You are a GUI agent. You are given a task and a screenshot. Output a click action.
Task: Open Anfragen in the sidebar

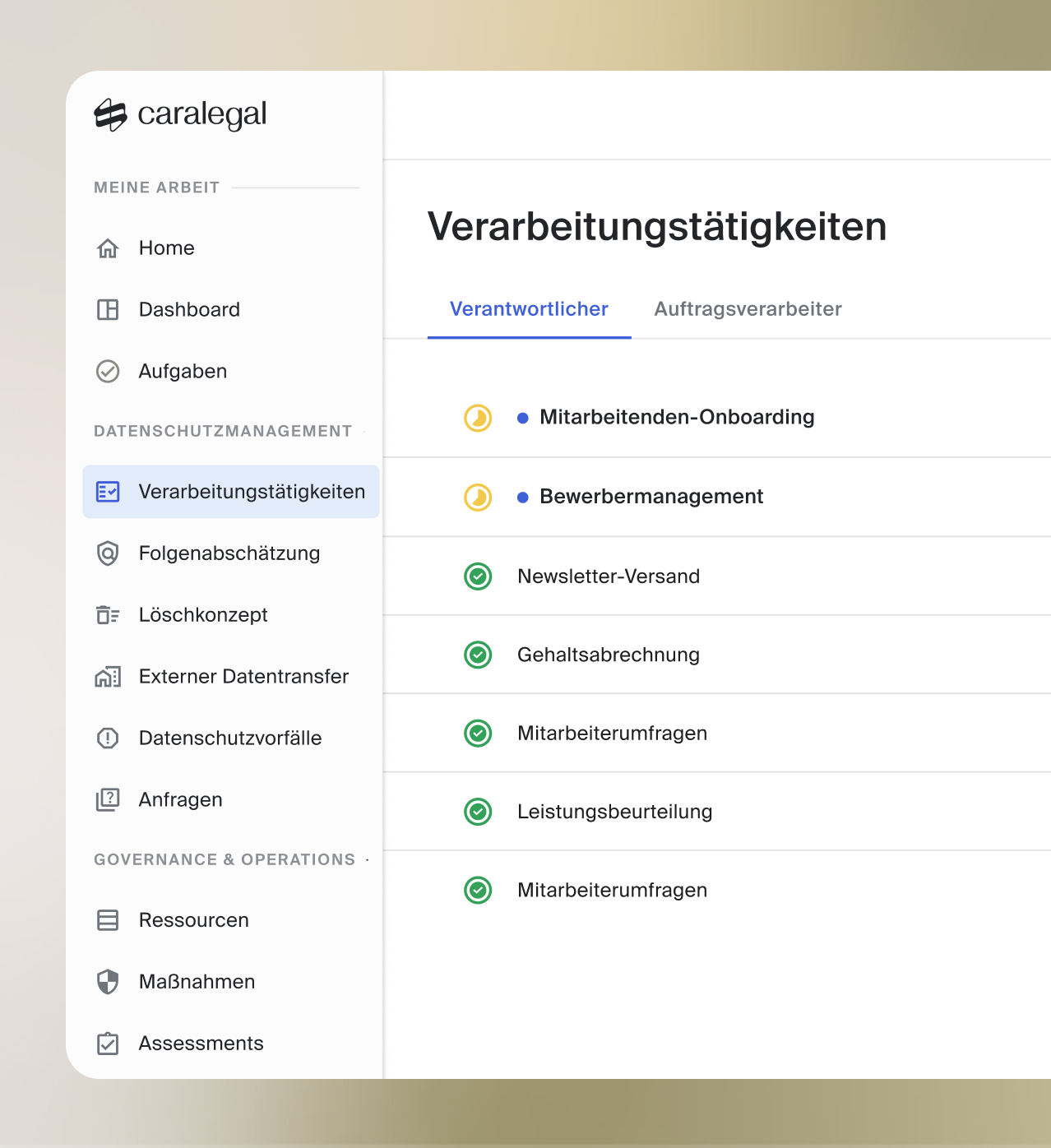pos(231,799)
